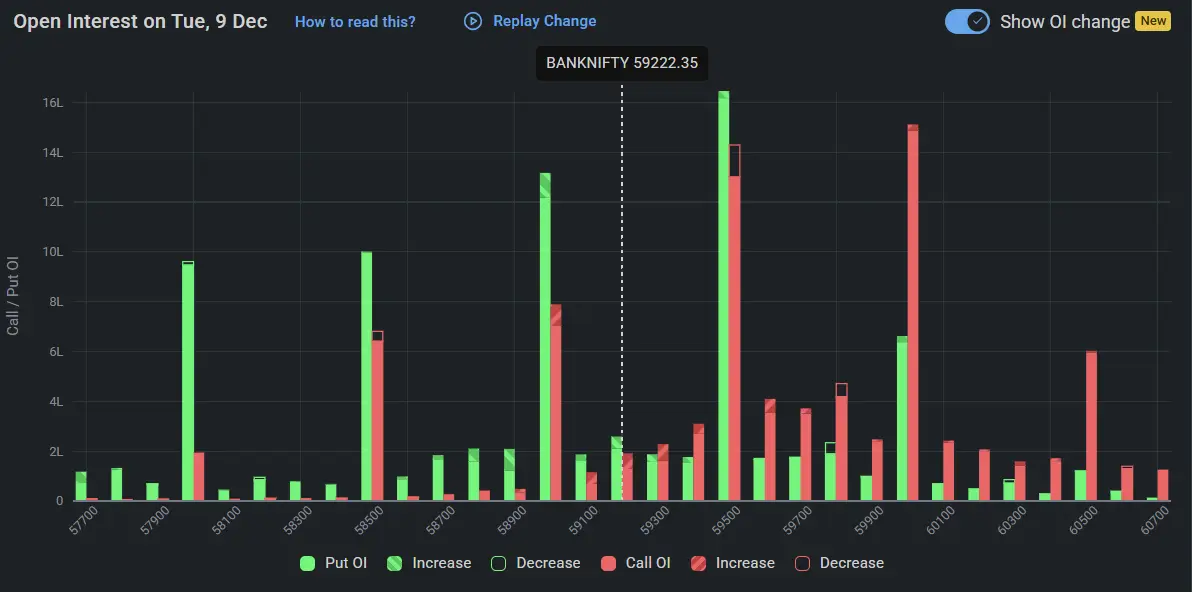The height and width of the screenshot is (592, 1192).
Task: Click the Replay Change button
Action: (529, 20)
